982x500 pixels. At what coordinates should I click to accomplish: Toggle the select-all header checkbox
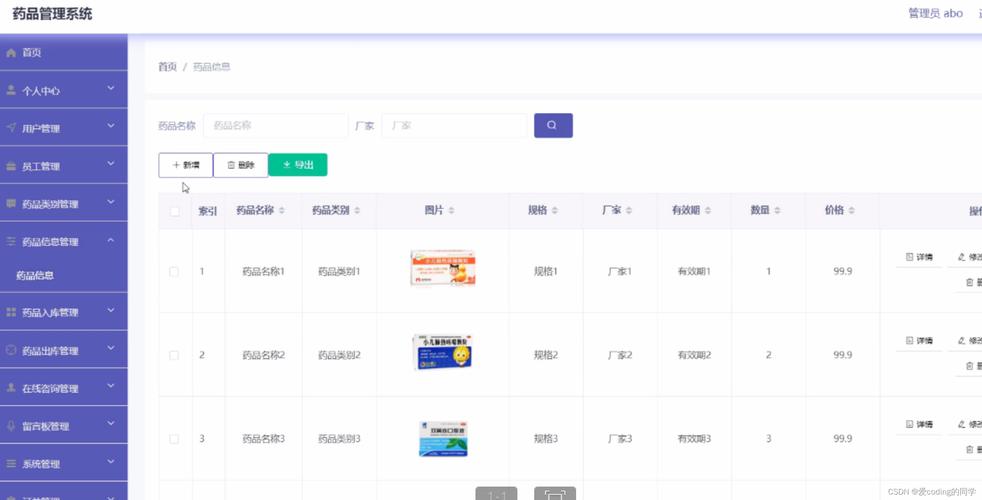[x=175, y=211]
